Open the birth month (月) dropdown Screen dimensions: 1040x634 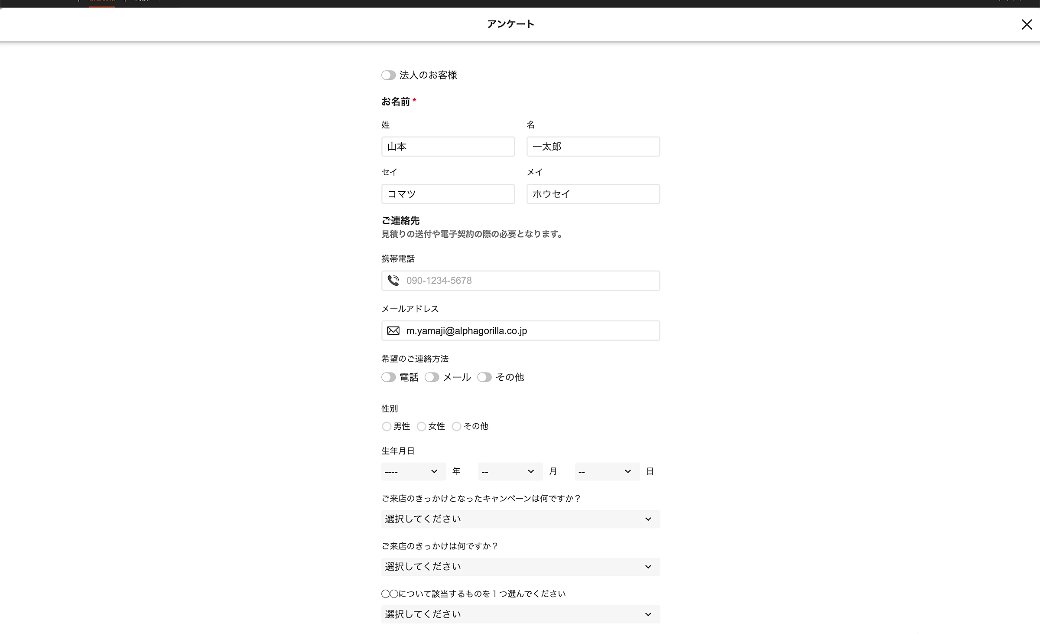pos(509,472)
